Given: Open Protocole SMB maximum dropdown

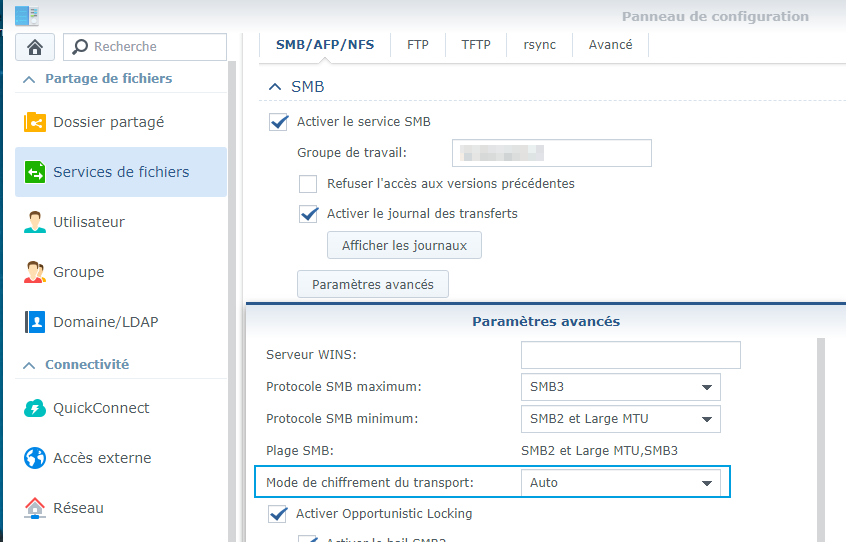Looking at the screenshot, I should (620, 387).
